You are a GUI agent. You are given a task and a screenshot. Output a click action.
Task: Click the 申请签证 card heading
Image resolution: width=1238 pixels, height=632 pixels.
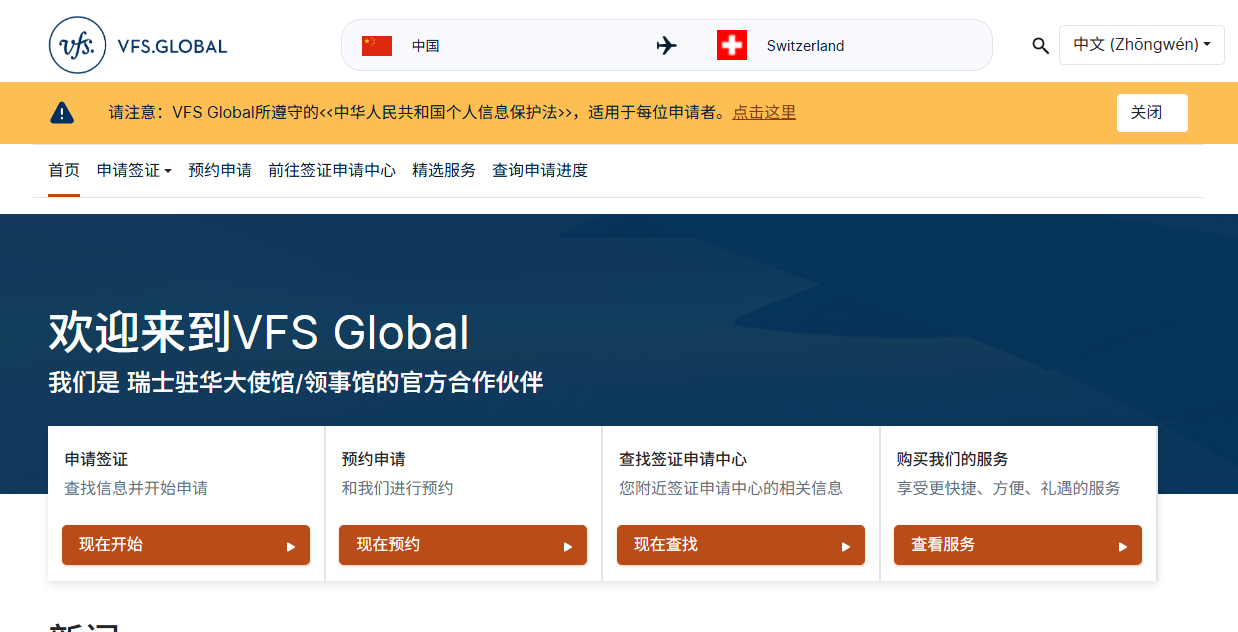(x=96, y=459)
